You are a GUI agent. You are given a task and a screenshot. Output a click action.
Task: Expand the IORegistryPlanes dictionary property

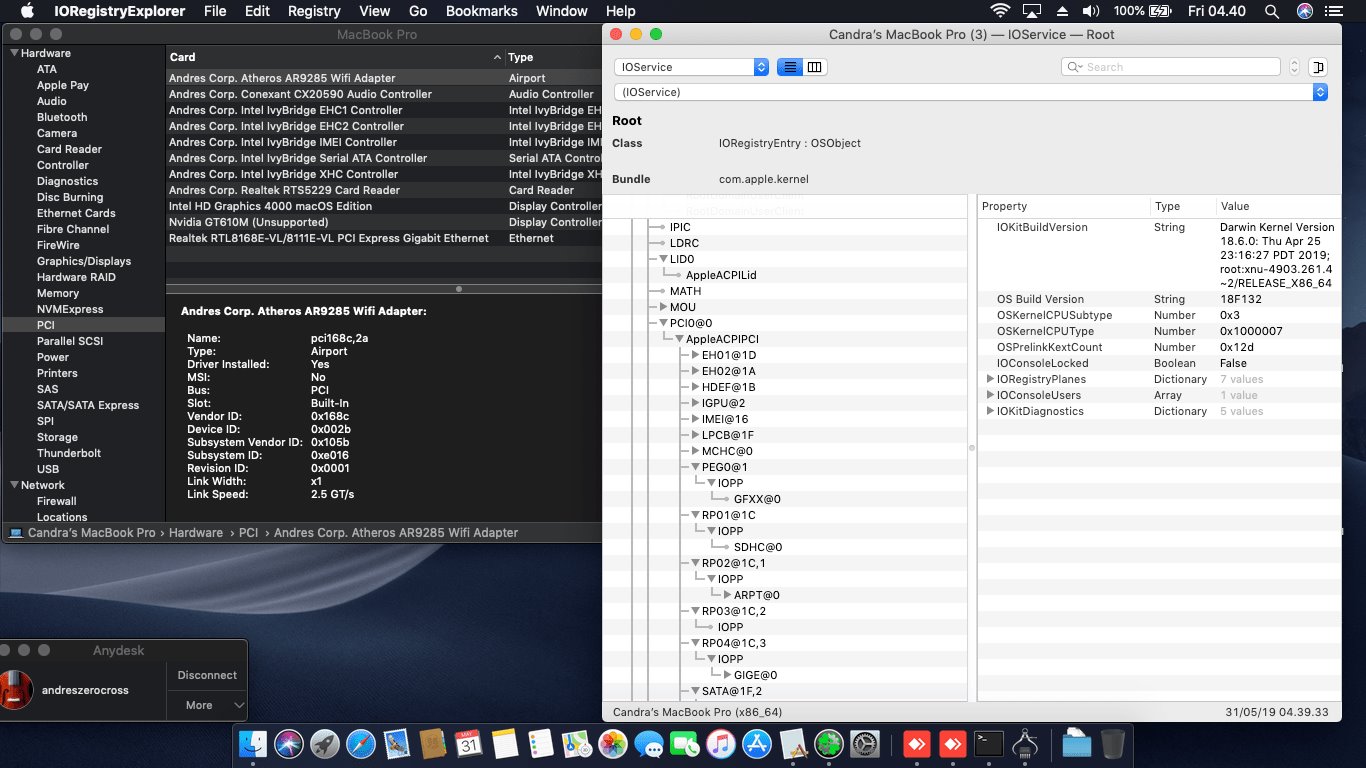990,379
